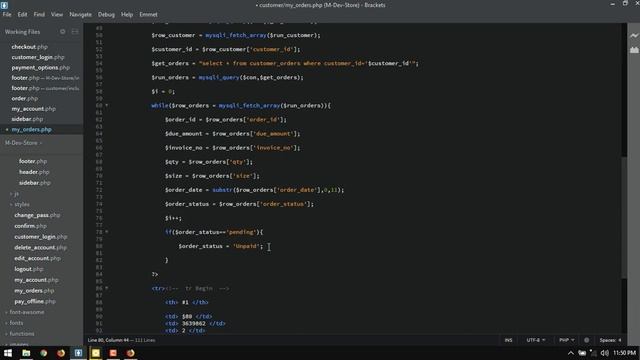Open confirm.php in project tree
Screen dimensions: 640x360
pyautogui.click(x=31, y=226)
